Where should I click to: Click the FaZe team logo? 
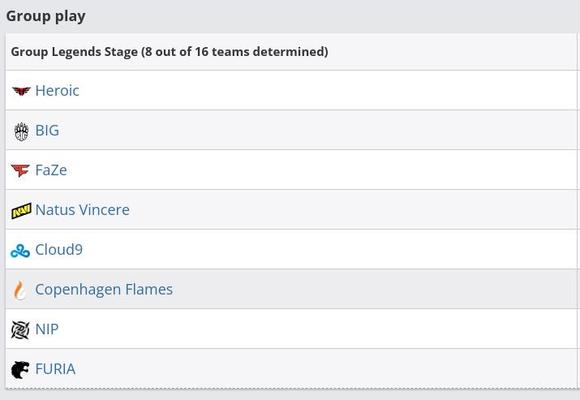[x=20, y=171]
